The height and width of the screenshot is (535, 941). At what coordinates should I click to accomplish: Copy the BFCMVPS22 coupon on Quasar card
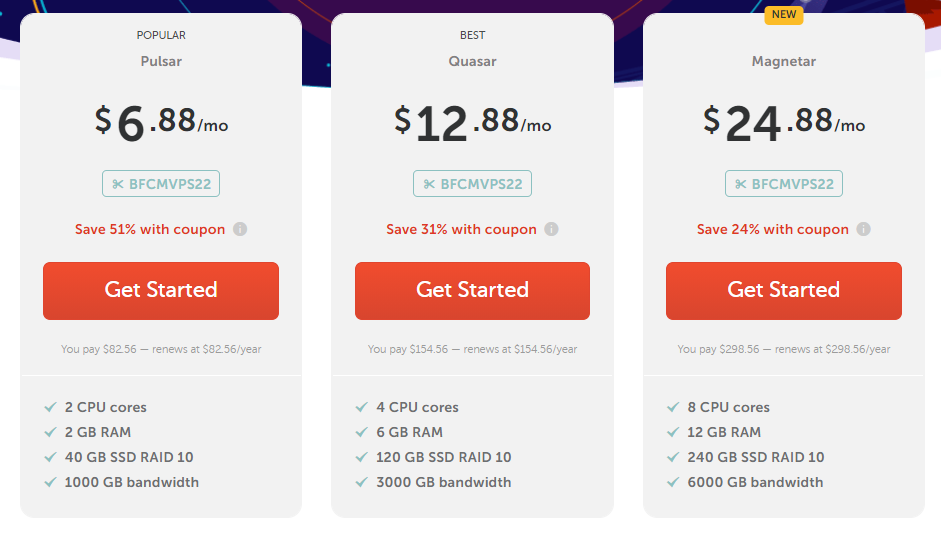(472, 184)
